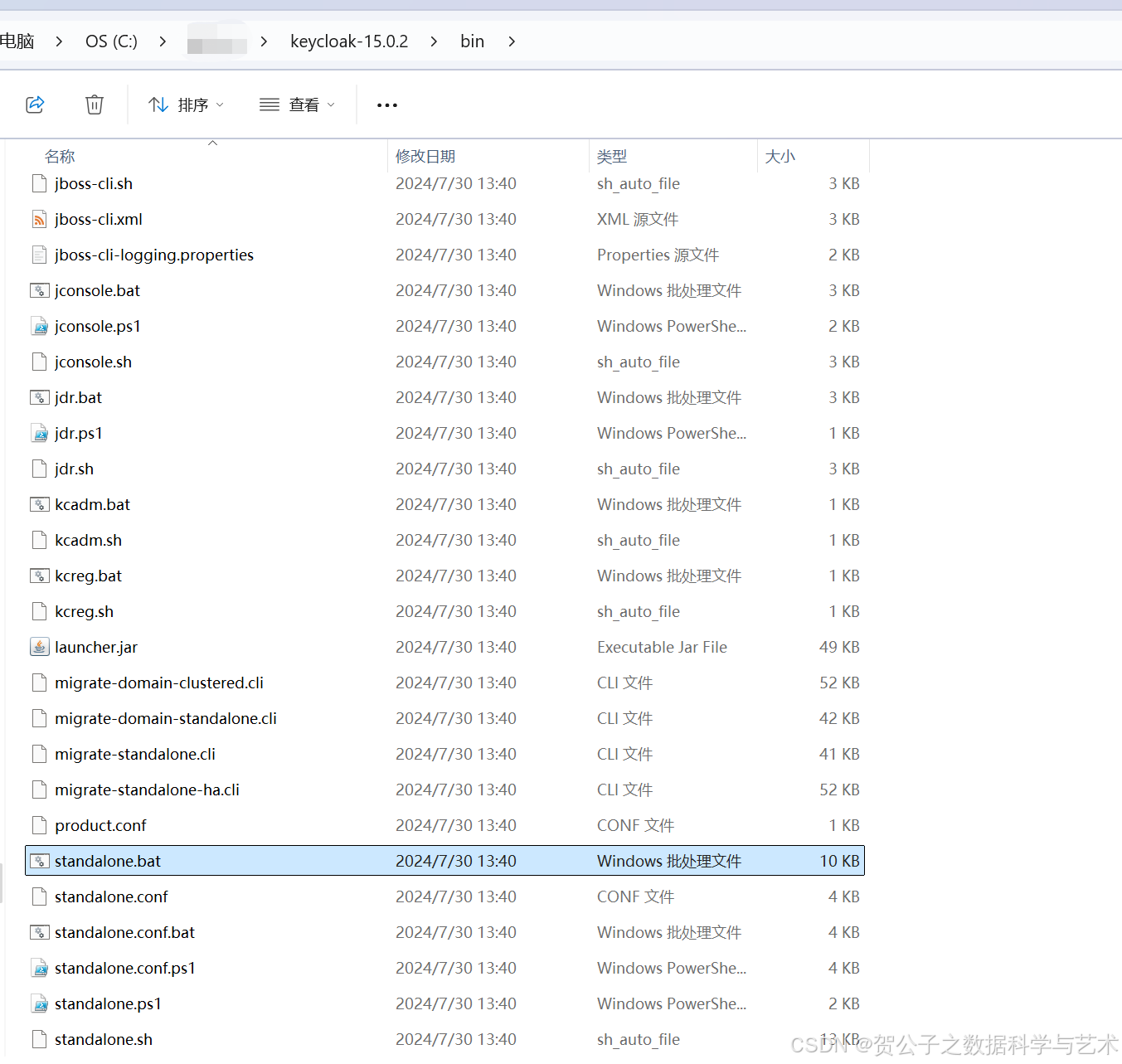The width and height of the screenshot is (1122, 1064).
Task: Select the kcreg.sh file icon
Action: [39, 611]
